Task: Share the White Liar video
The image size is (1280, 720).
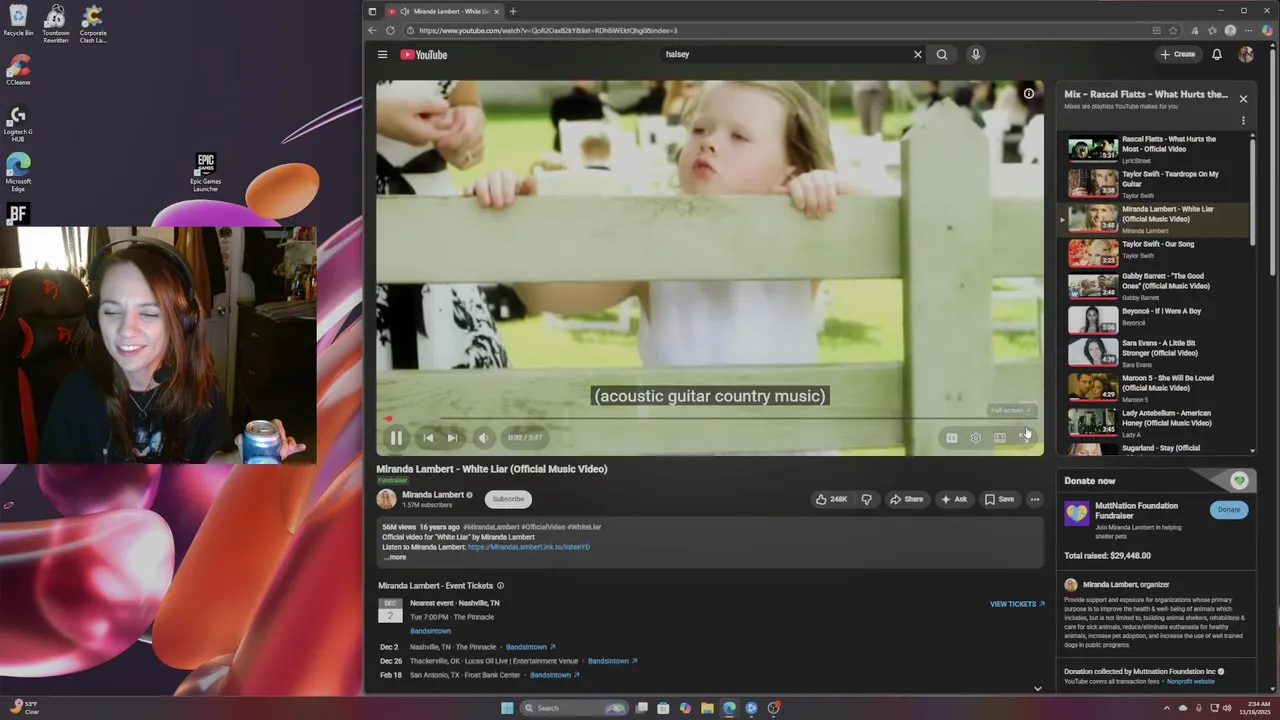Action: 907,499
